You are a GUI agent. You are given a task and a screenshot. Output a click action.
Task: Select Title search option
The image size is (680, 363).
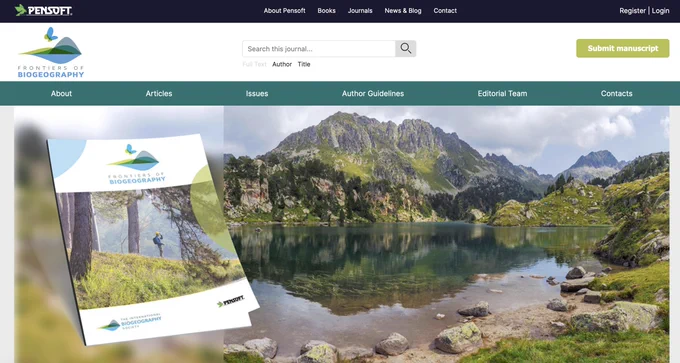304,64
